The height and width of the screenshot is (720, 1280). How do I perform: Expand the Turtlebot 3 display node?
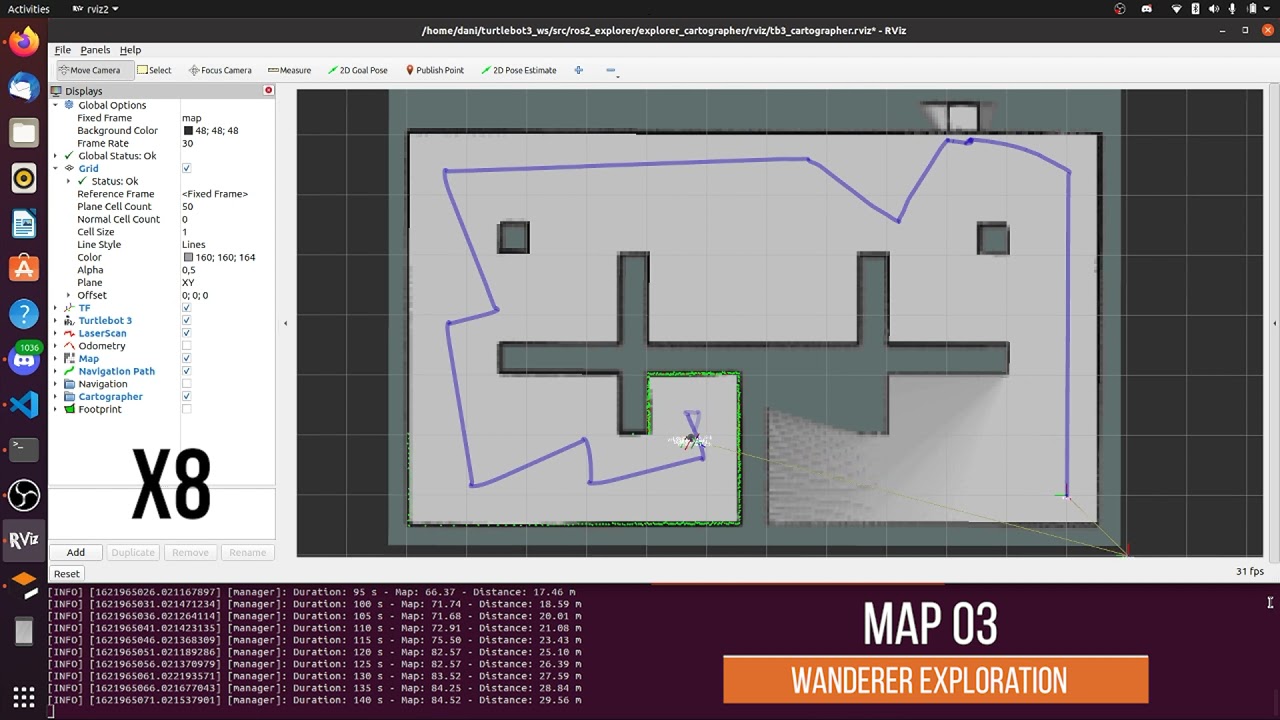tap(56, 320)
